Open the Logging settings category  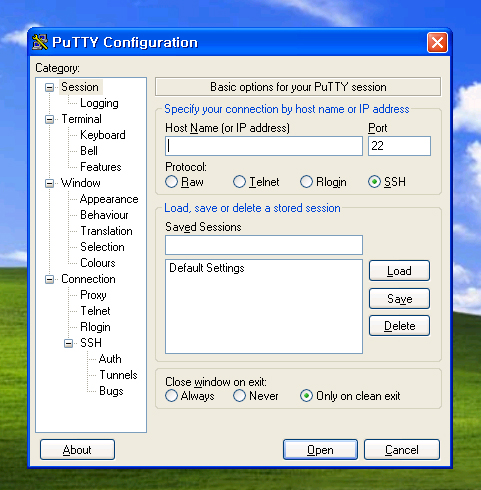coord(99,103)
